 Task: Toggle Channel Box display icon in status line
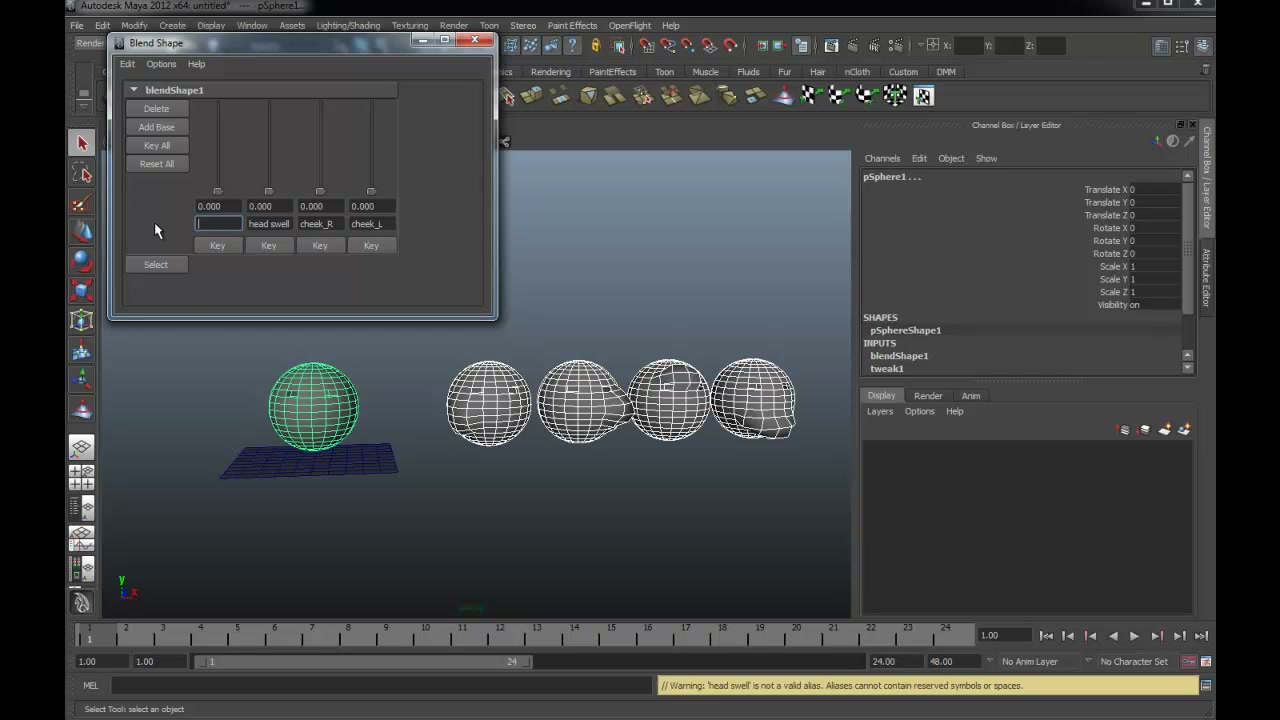(x=1203, y=46)
